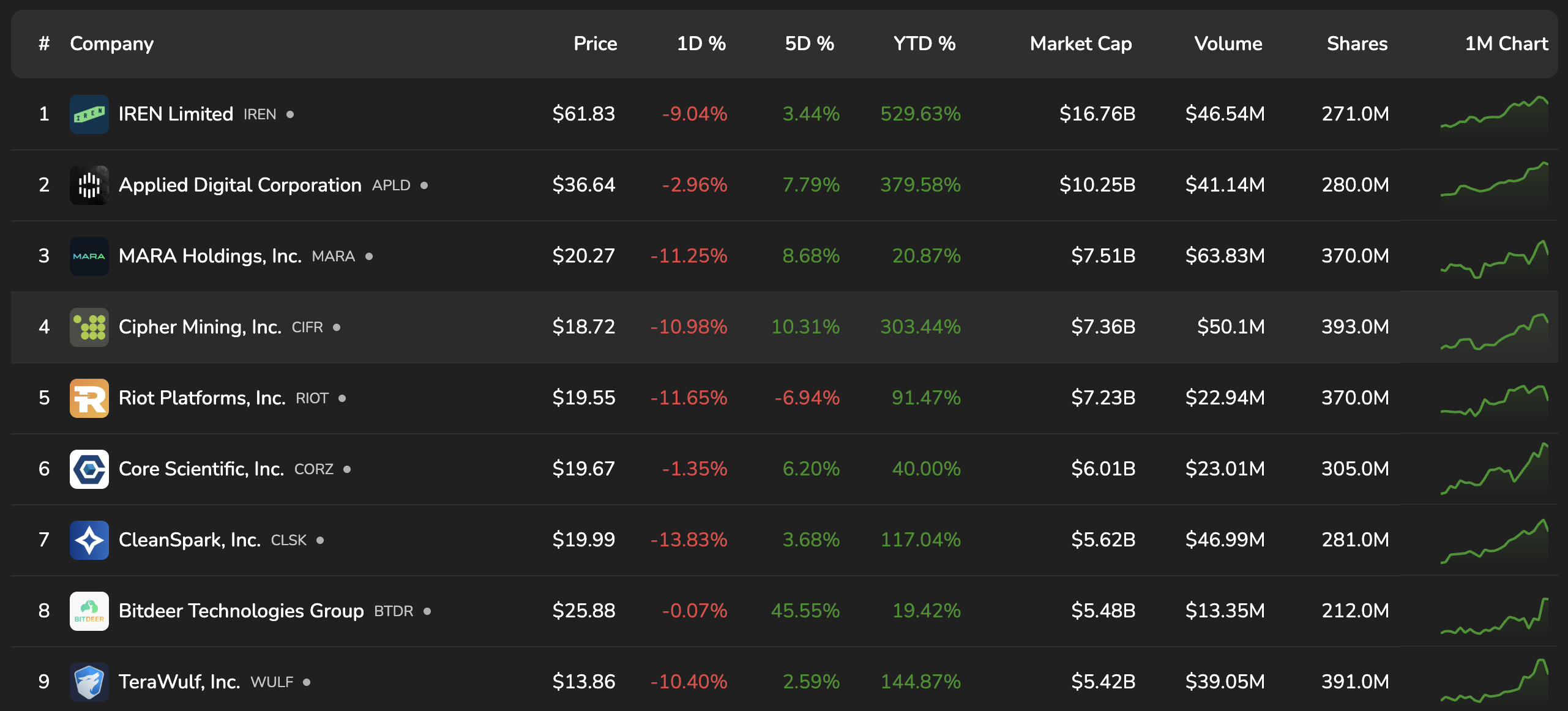The width and height of the screenshot is (1568, 711).
Task: Sort by the Market Cap column
Action: (1080, 43)
